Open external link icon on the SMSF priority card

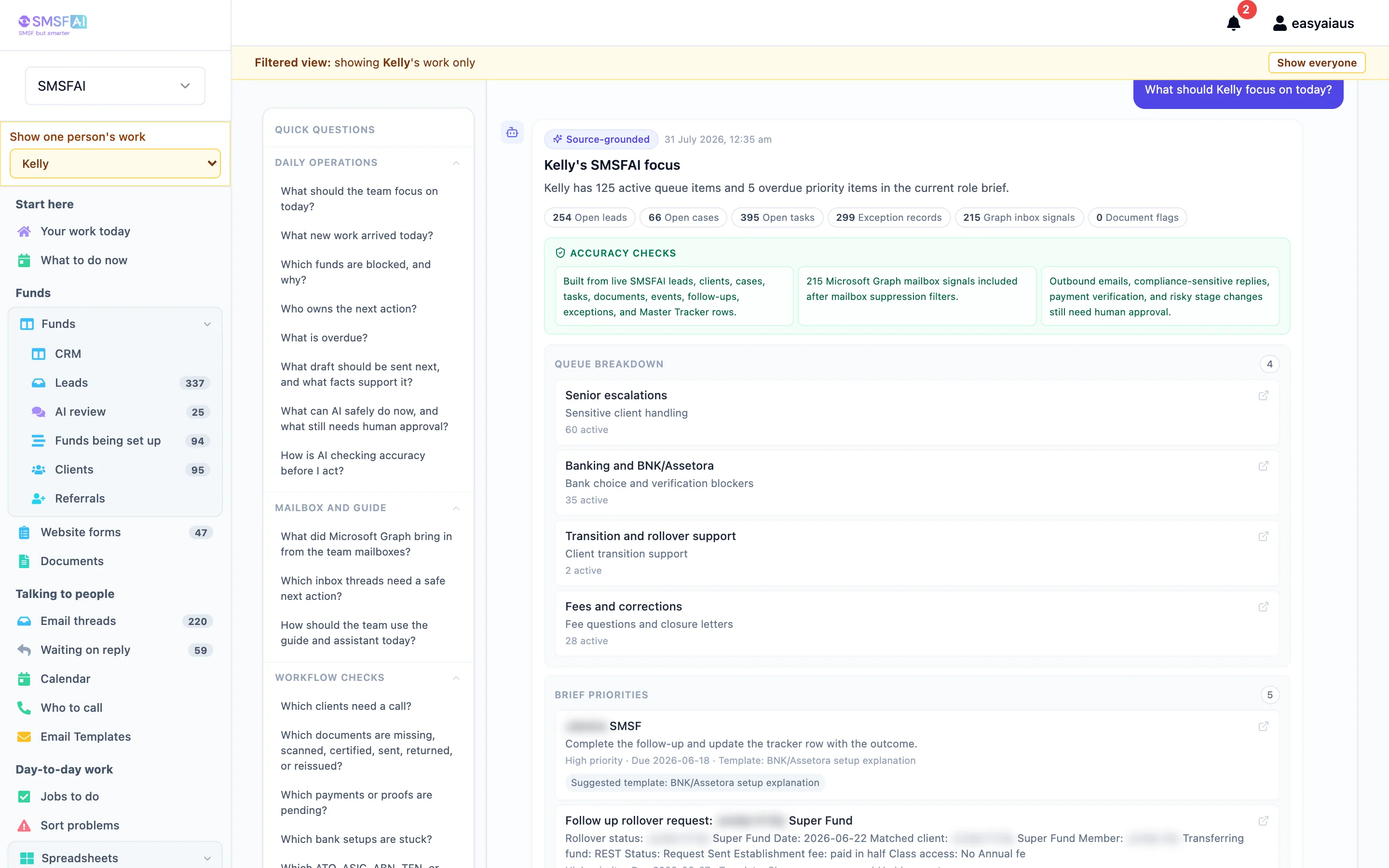click(1263, 727)
